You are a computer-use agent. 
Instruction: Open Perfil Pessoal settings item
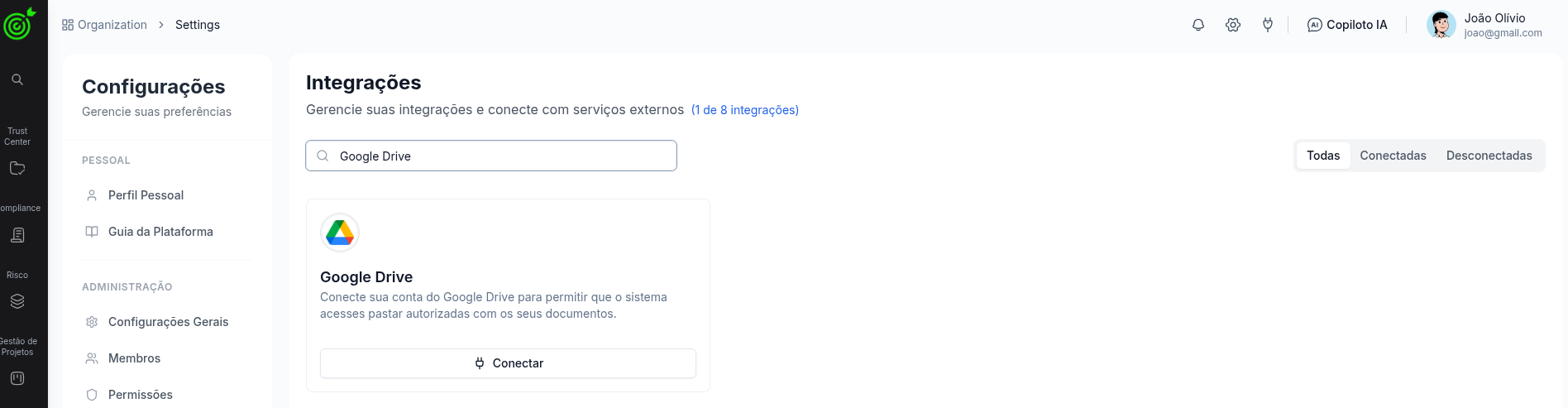pos(146,195)
